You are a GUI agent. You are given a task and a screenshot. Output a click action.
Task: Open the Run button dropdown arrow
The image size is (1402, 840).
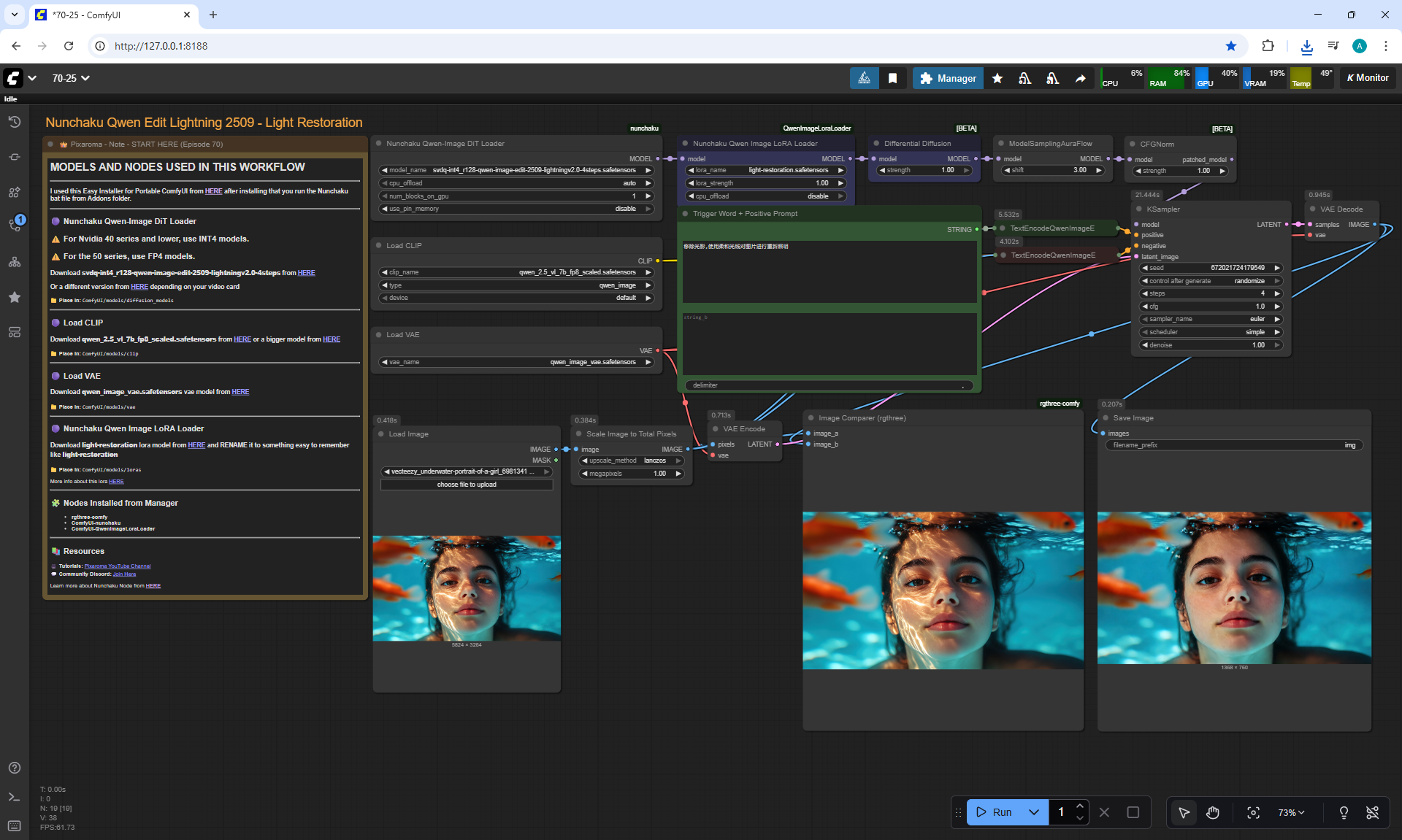click(1033, 812)
